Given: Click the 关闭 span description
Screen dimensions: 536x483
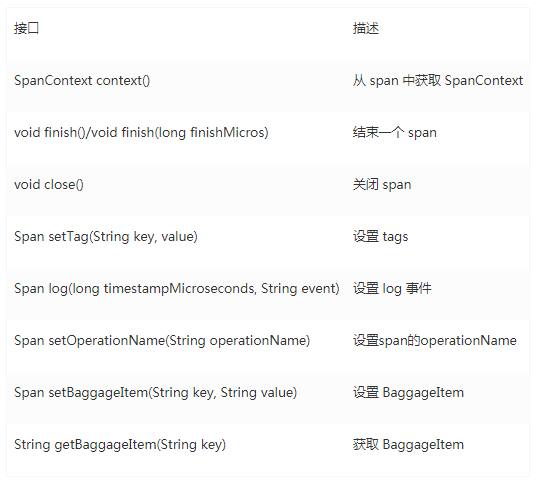Looking at the screenshot, I should pos(382,185).
